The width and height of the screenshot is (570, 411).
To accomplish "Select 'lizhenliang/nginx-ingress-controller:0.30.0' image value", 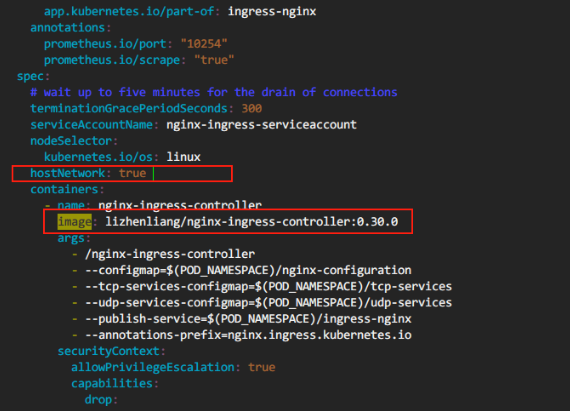I will tap(252, 222).
